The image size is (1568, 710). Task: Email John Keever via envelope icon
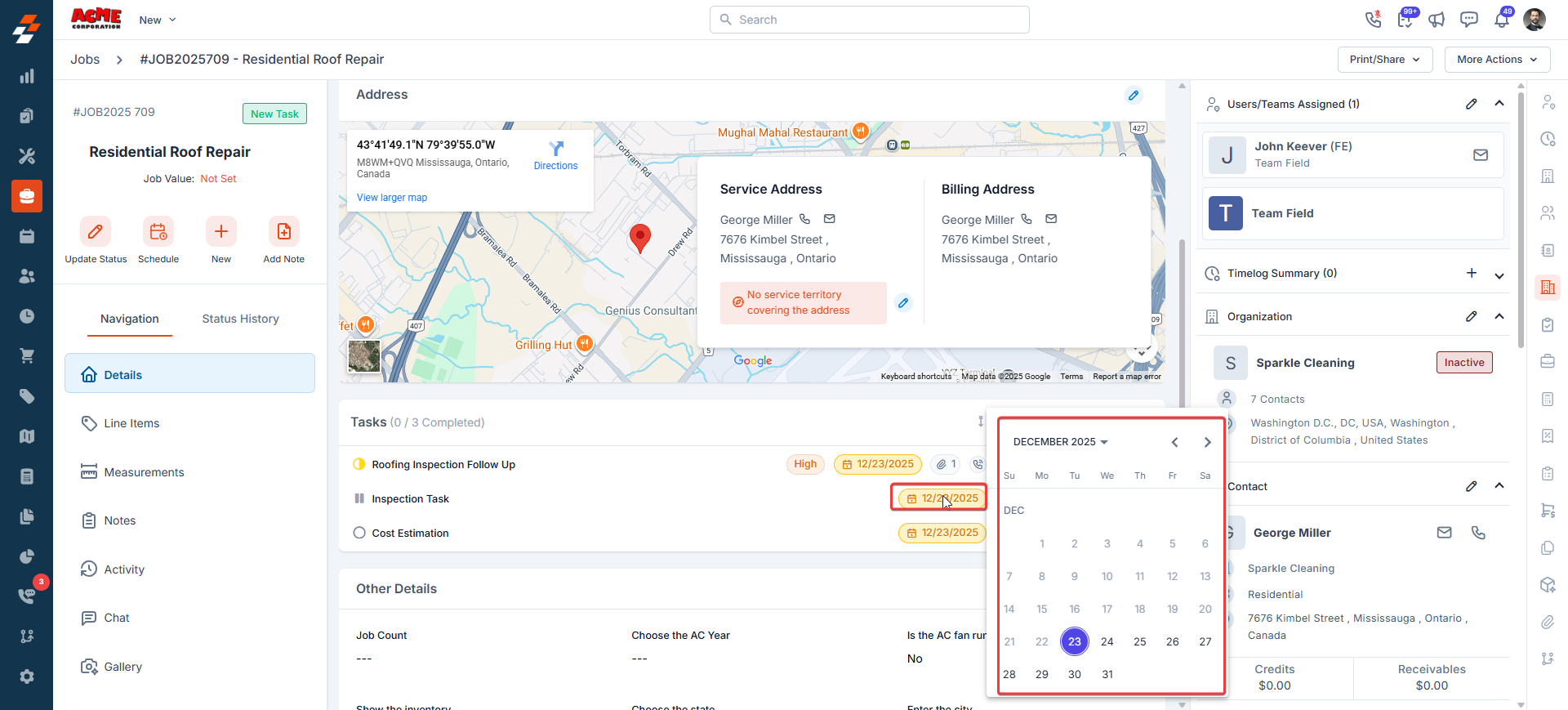1481,154
